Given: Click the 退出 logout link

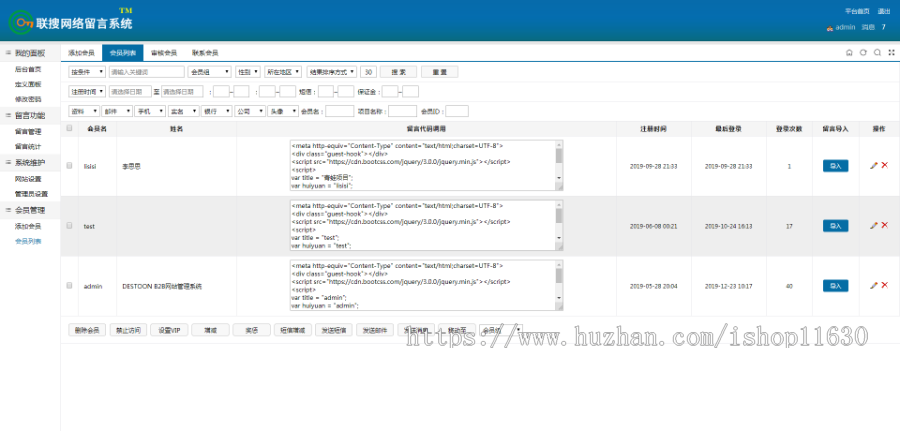Looking at the screenshot, I should 884,11.
